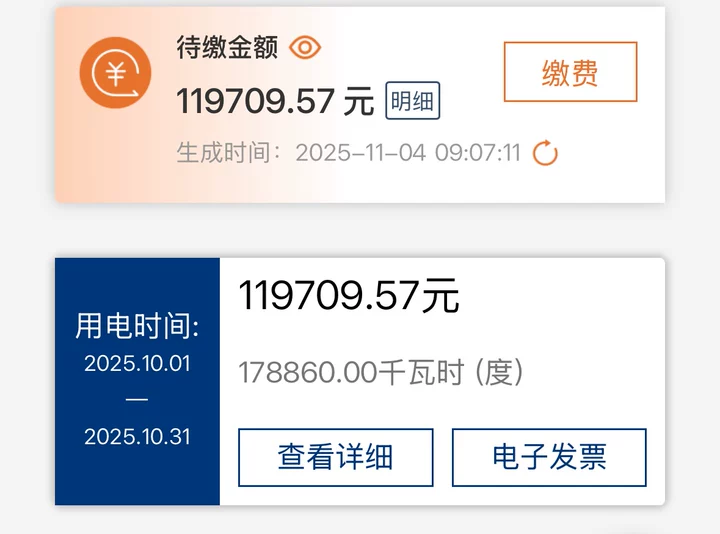Click the 2025.10.31 end date

[137, 436]
